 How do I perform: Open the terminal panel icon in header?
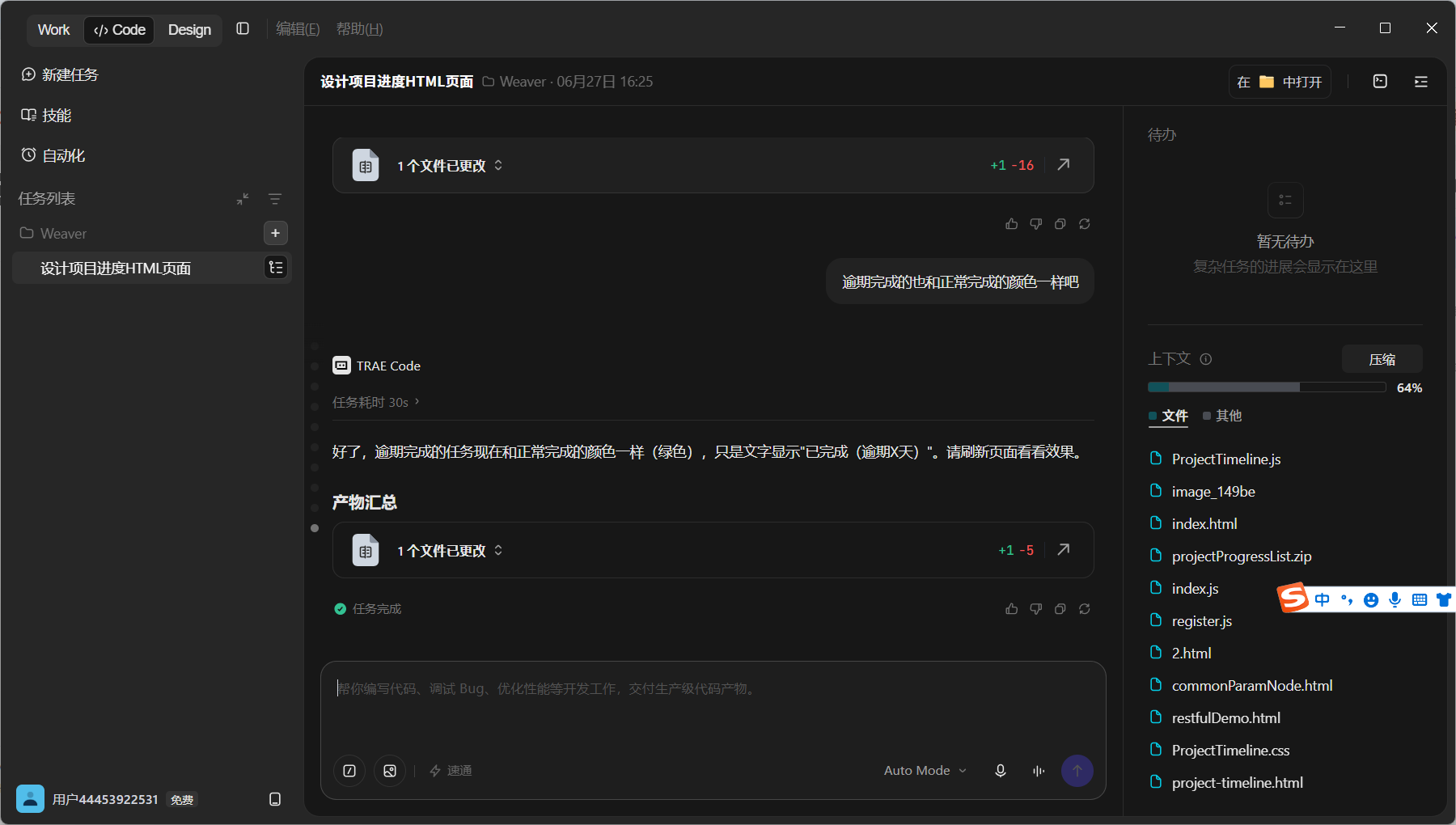click(x=1380, y=82)
